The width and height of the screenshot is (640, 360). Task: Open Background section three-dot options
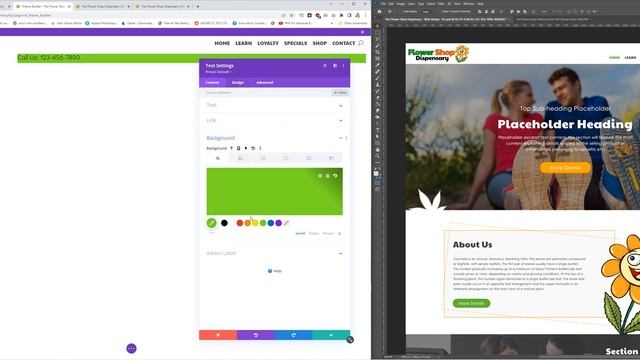(347, 138)
